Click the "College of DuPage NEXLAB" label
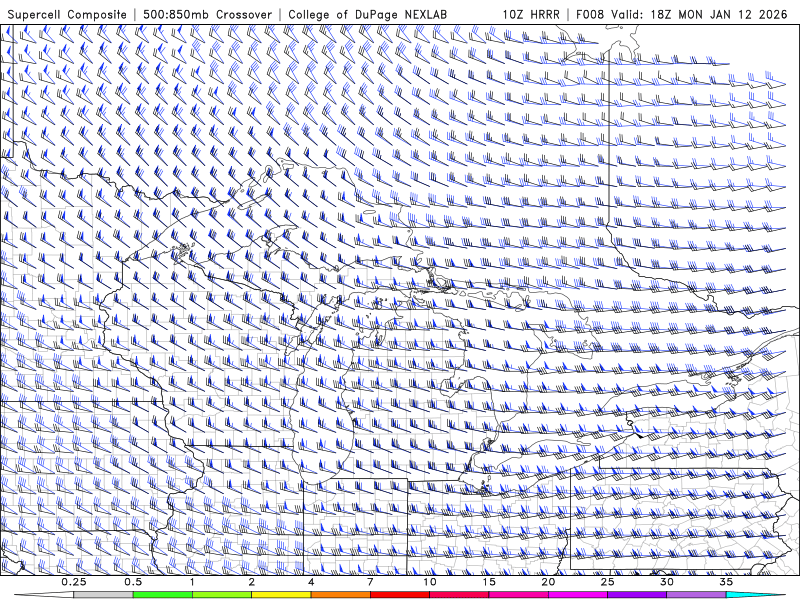 pos(367,14)
